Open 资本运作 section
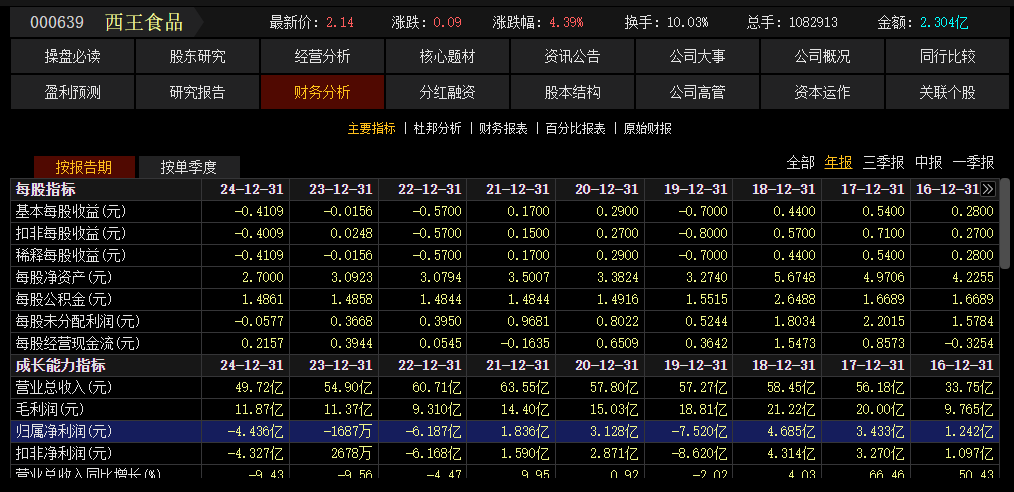Screen dimensions: 1014x492 click(822, 92)
